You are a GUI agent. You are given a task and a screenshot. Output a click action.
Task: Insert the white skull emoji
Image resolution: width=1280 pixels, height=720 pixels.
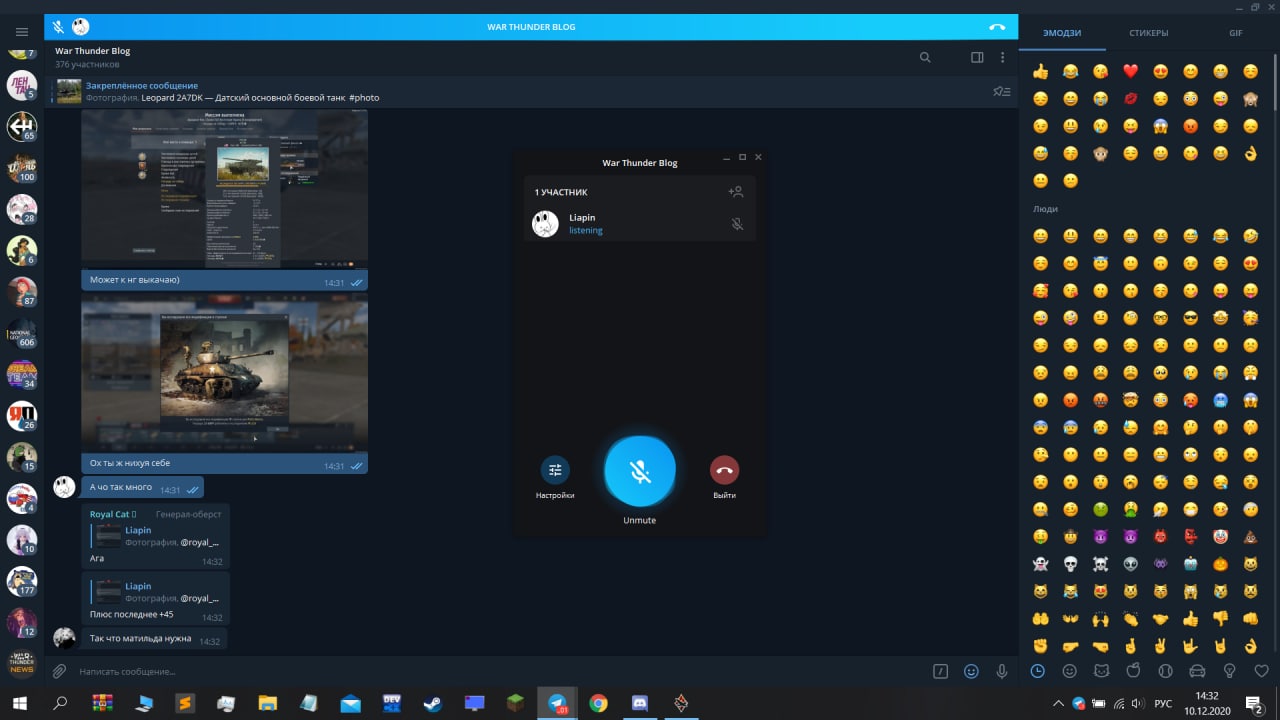click(1071, 563)
